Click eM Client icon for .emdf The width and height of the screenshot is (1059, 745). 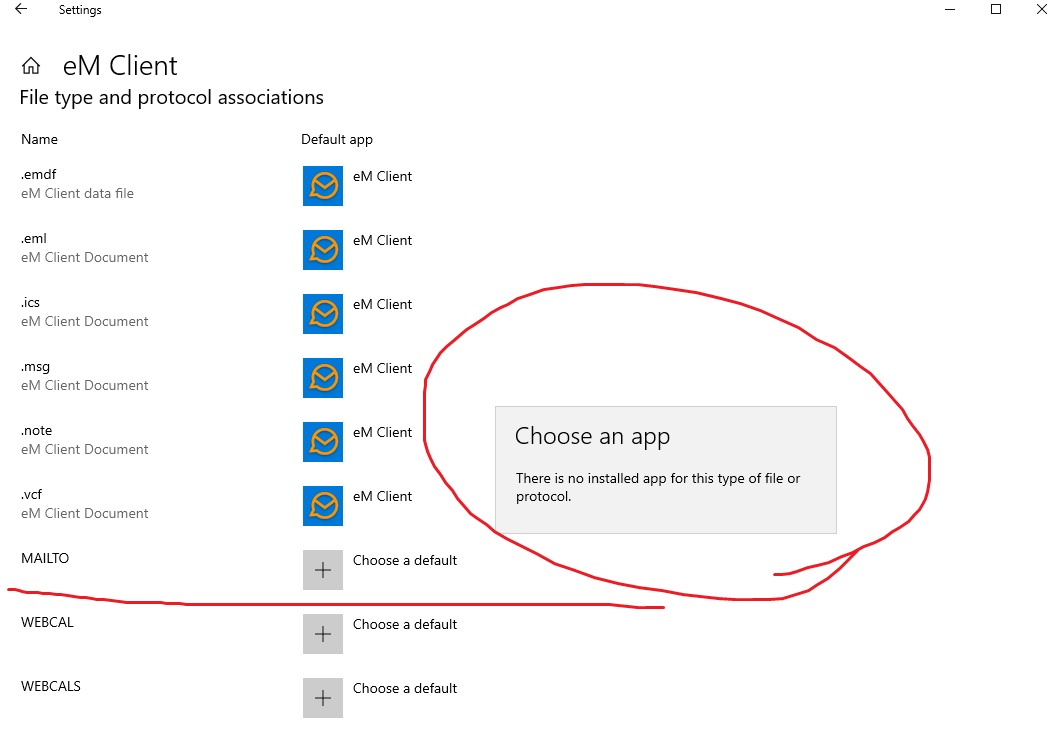pyautogui.click(x=323, y=186)
